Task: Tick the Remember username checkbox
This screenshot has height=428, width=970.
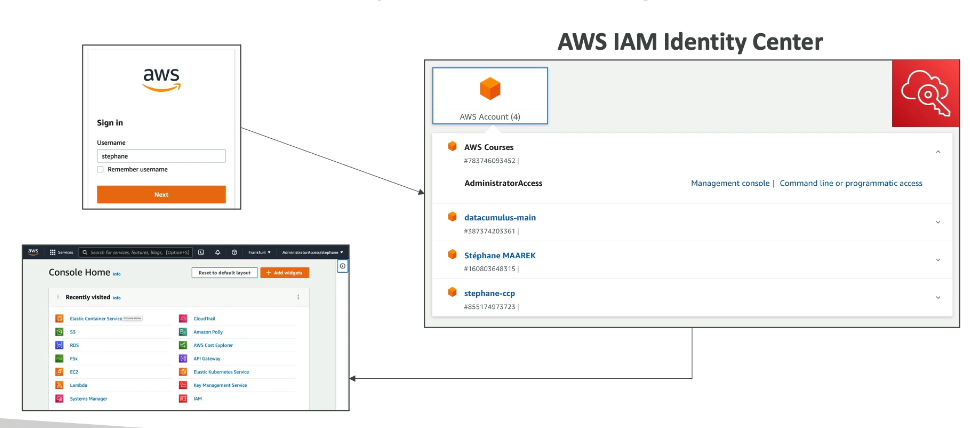Action: click(100, 169)
